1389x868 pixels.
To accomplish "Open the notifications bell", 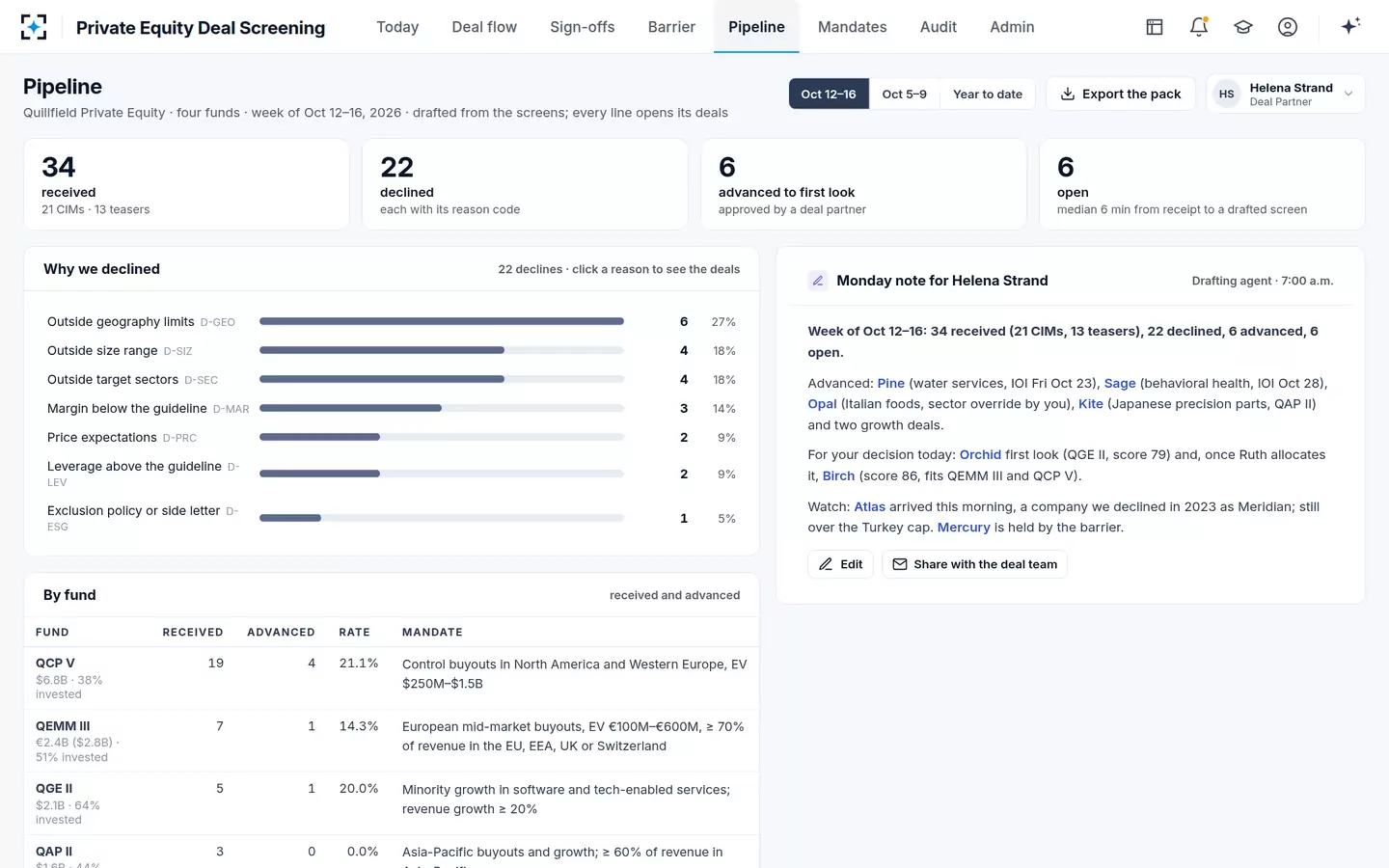I will 1199,27.
